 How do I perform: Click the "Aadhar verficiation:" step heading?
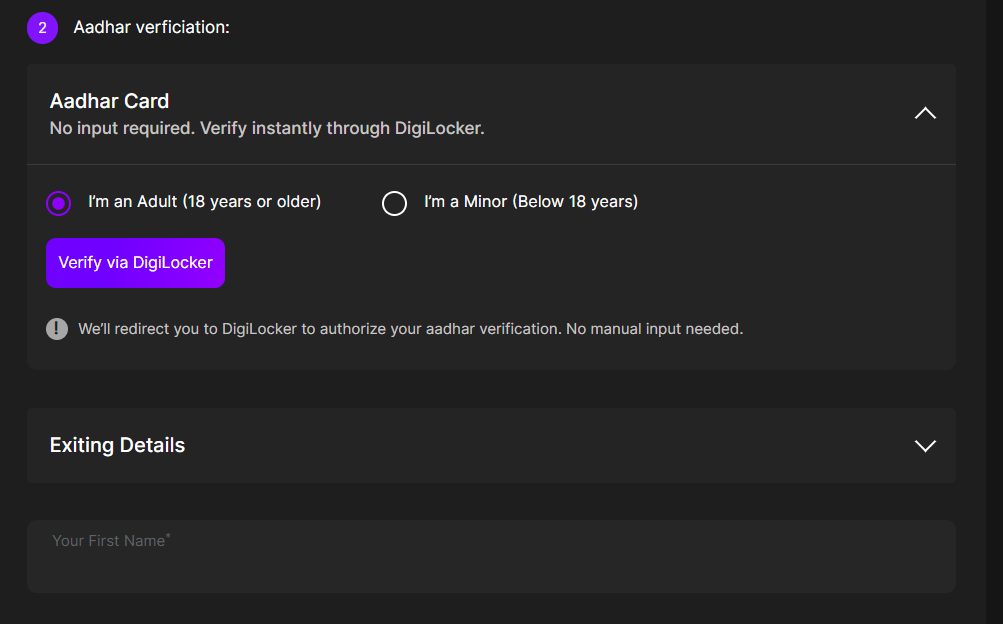[x=151, y=28]
